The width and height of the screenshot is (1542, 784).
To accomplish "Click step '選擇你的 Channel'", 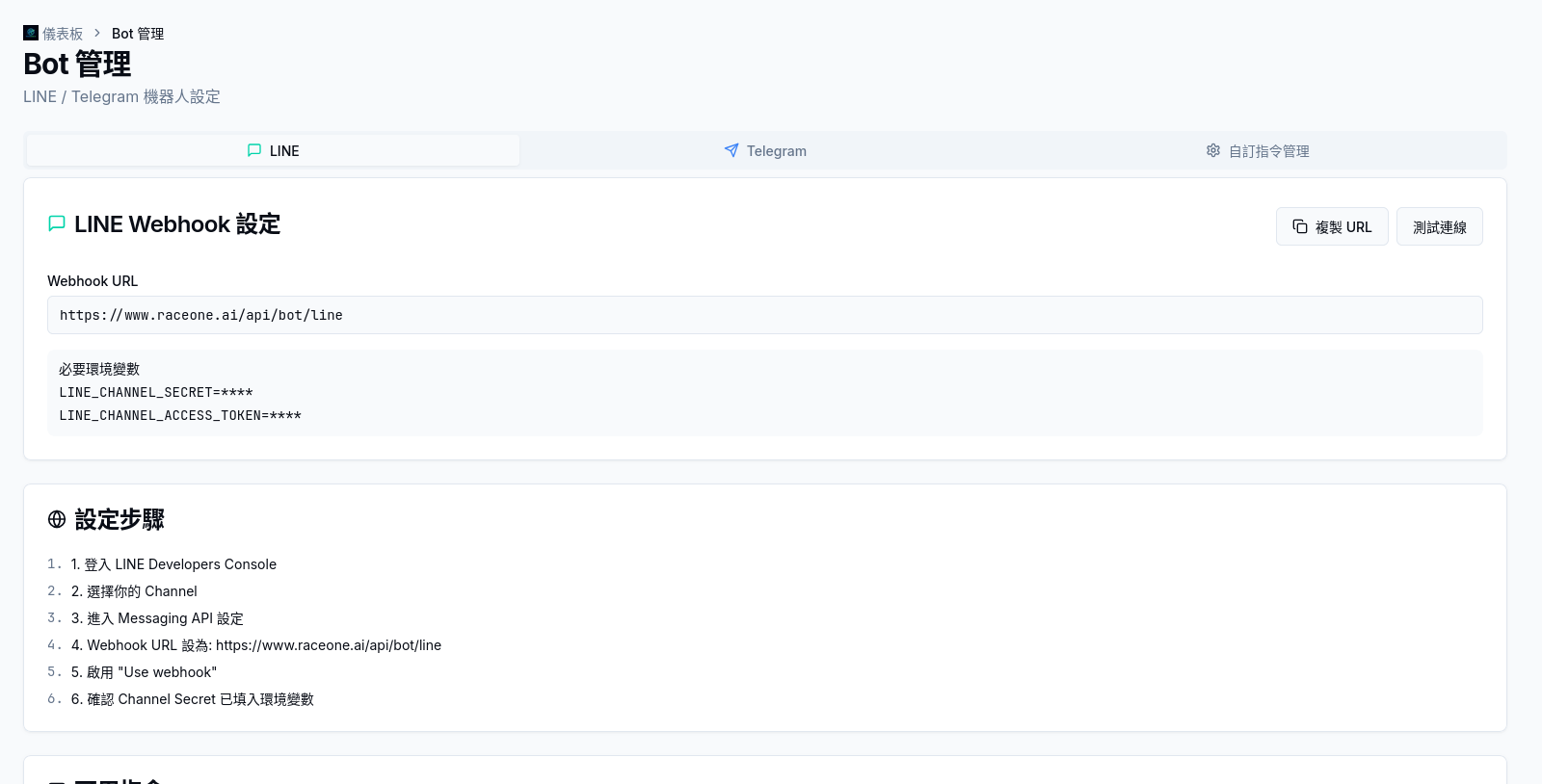I will coord(134,591).
